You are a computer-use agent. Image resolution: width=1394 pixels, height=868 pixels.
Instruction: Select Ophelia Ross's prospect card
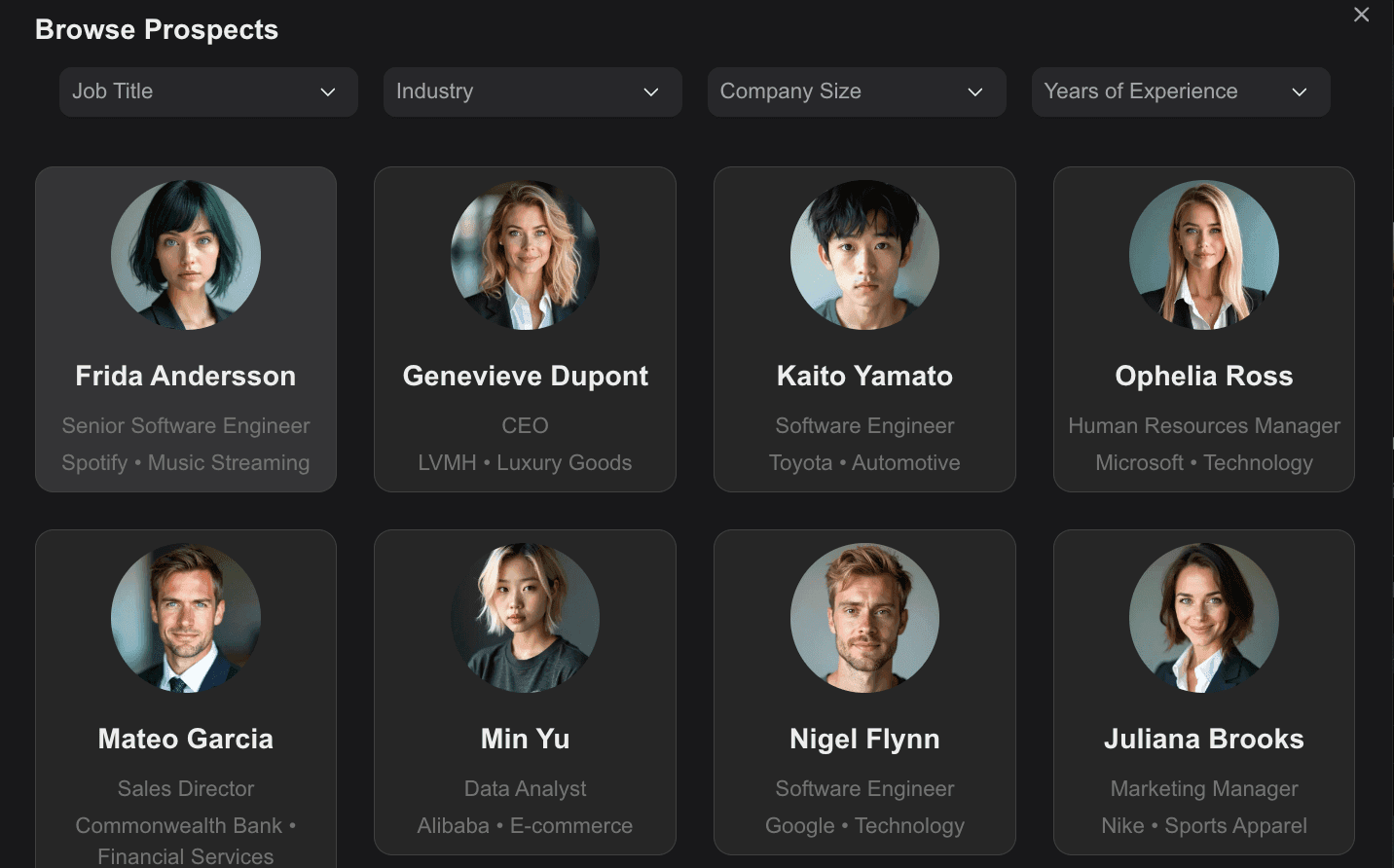click(1203, 329)
